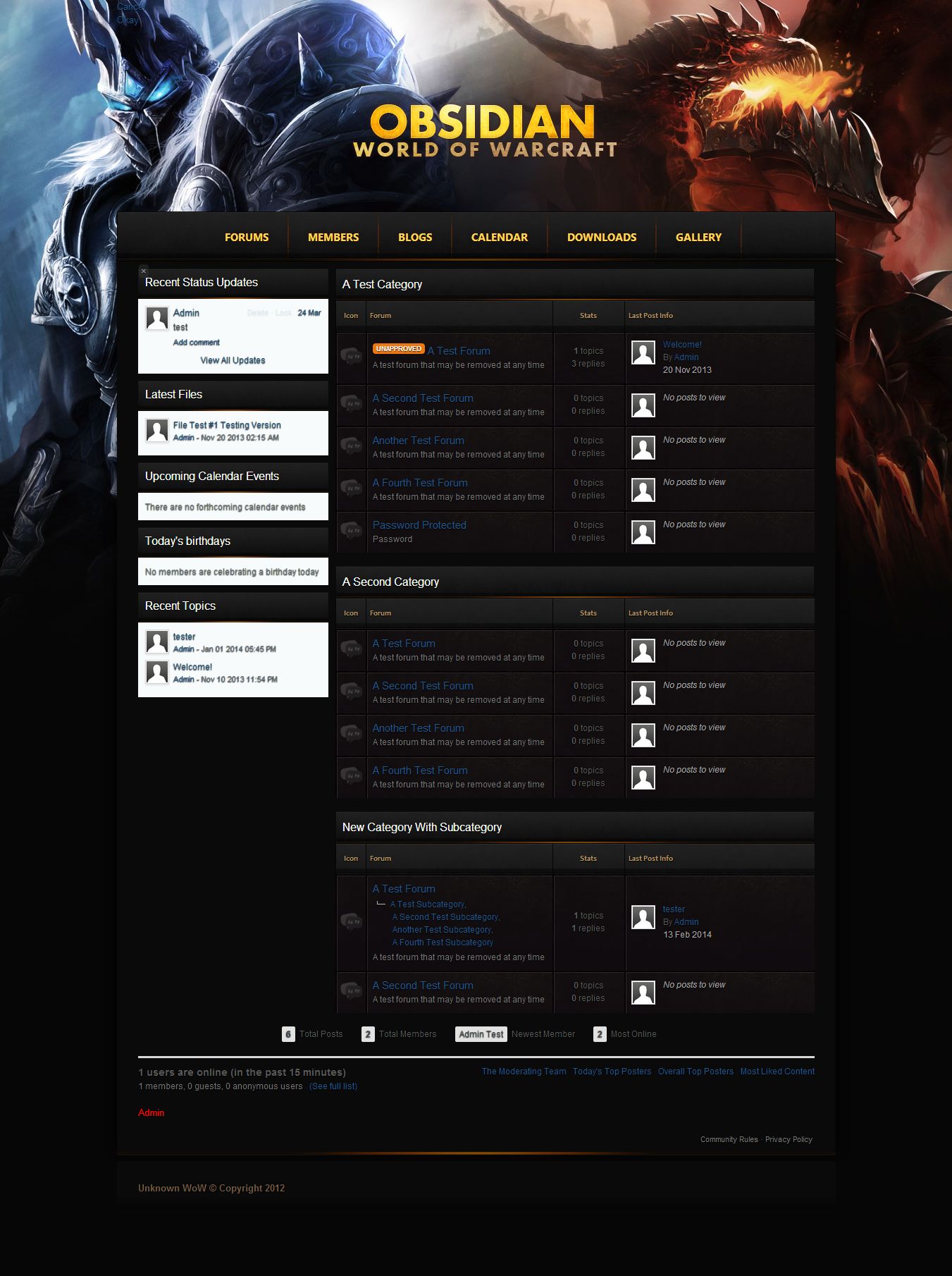Click the A Second Category header
This screenshot has width=952, height=1276.
point(575,582)
